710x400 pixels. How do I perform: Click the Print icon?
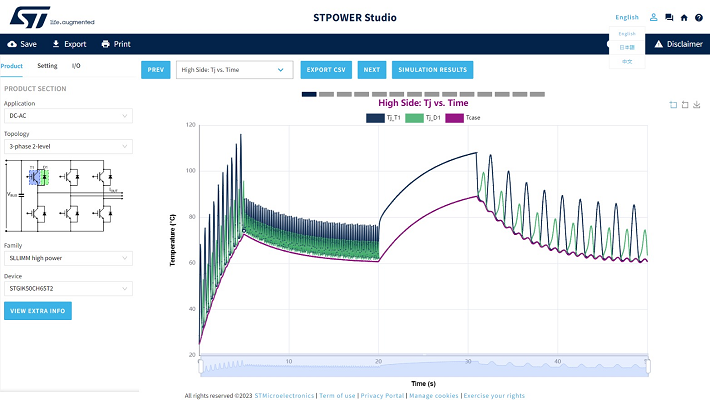(106, 44)
